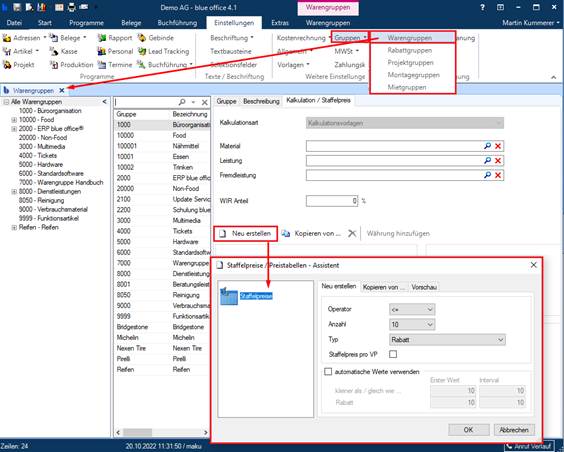Click the Abbrechen button
This screenshot has width=564, height=452.
(514, 430)
